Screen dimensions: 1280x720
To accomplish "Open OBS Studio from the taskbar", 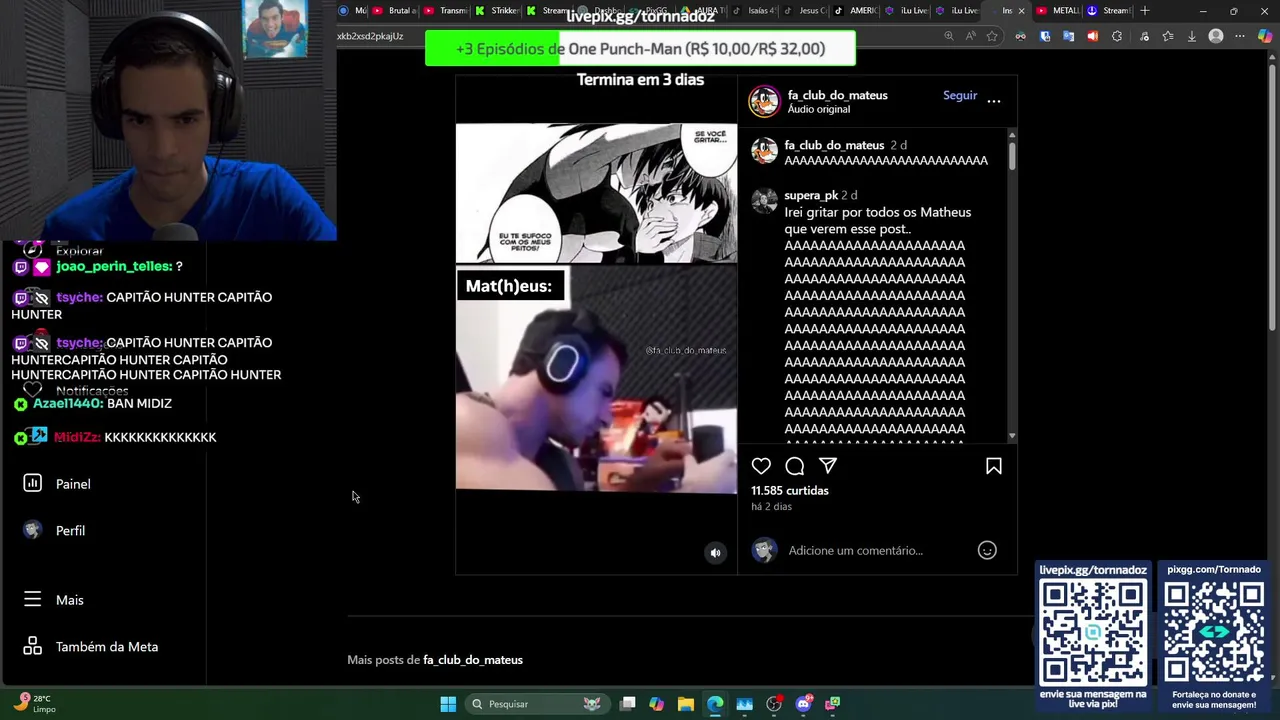I will (x=774, y=704).
